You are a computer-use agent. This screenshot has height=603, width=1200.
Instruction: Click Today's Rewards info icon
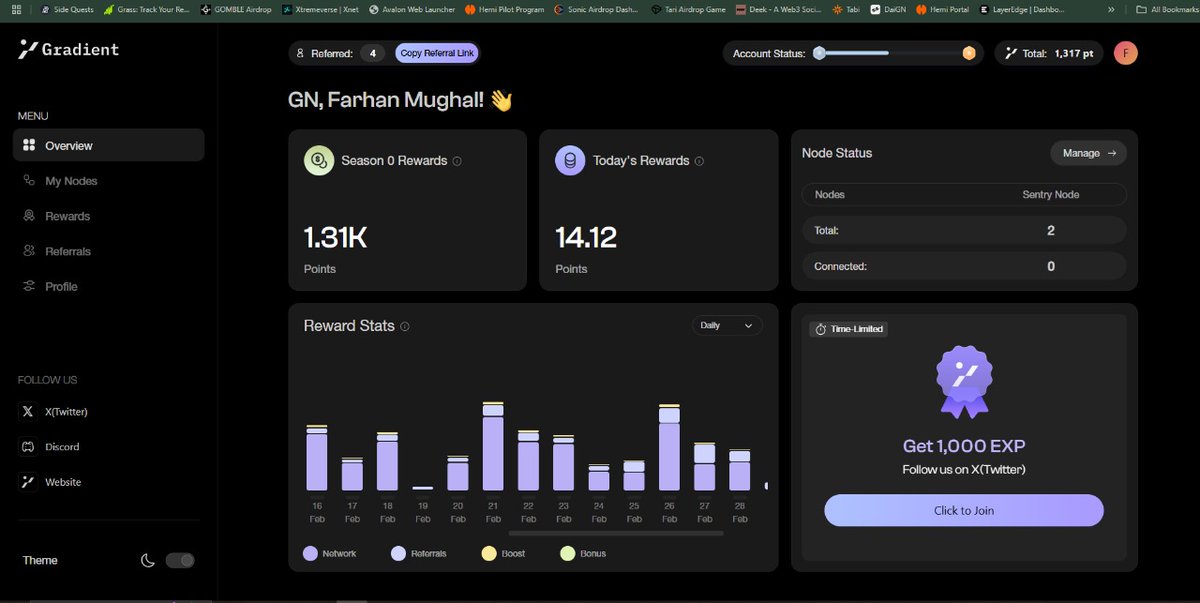coord(699,161)
